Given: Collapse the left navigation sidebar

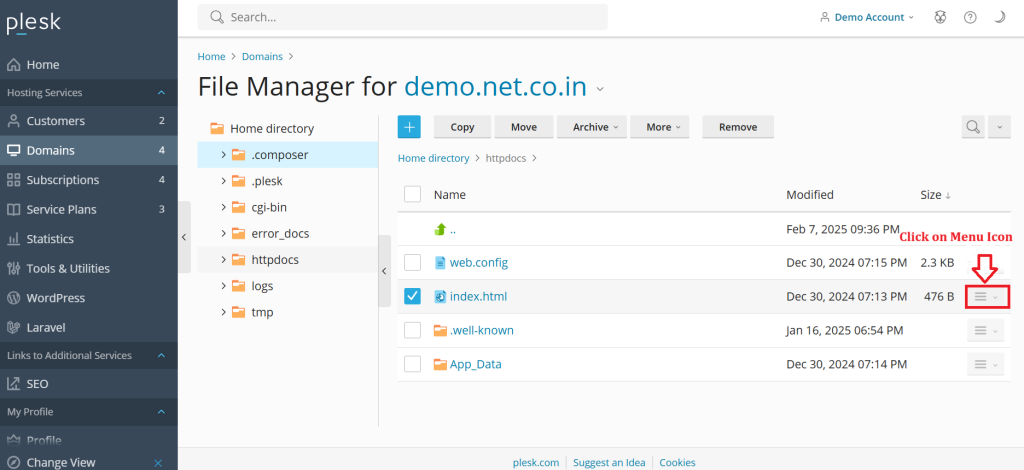Looking at the screenshot, I should coord(184,237).
